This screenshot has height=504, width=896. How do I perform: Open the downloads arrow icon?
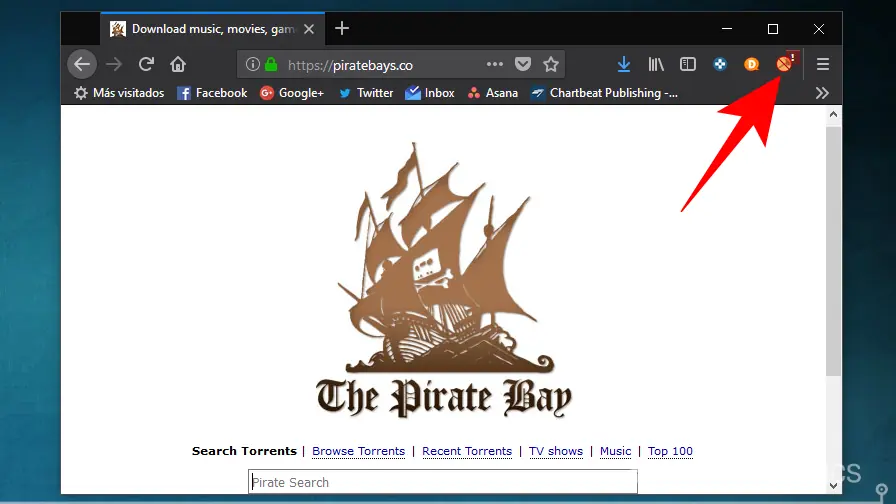pos(624,64)
